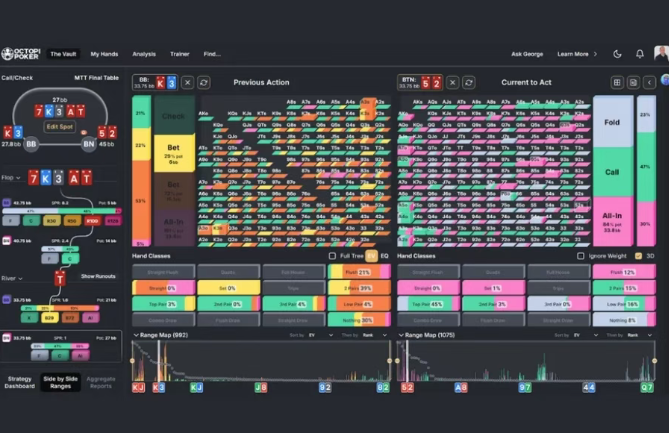Select the Trainer menu item

click(179, 54)
